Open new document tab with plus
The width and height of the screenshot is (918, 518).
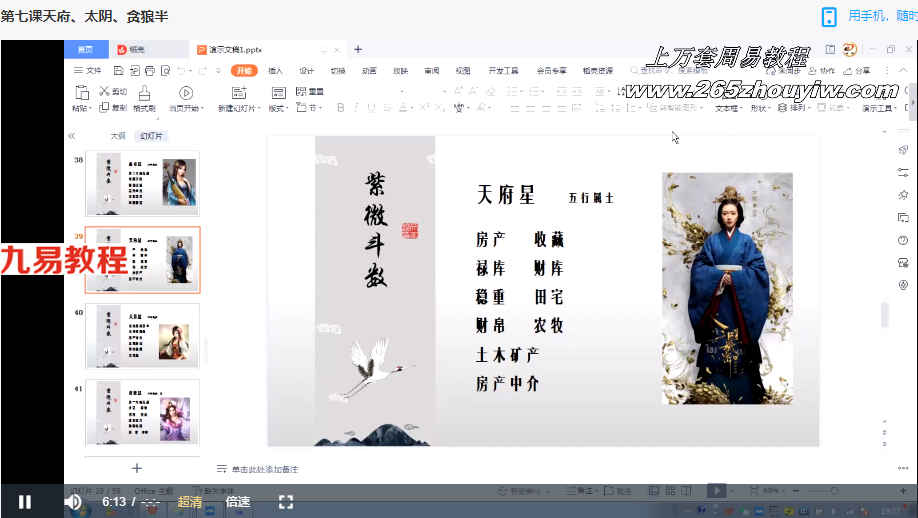tap(358, 49)
